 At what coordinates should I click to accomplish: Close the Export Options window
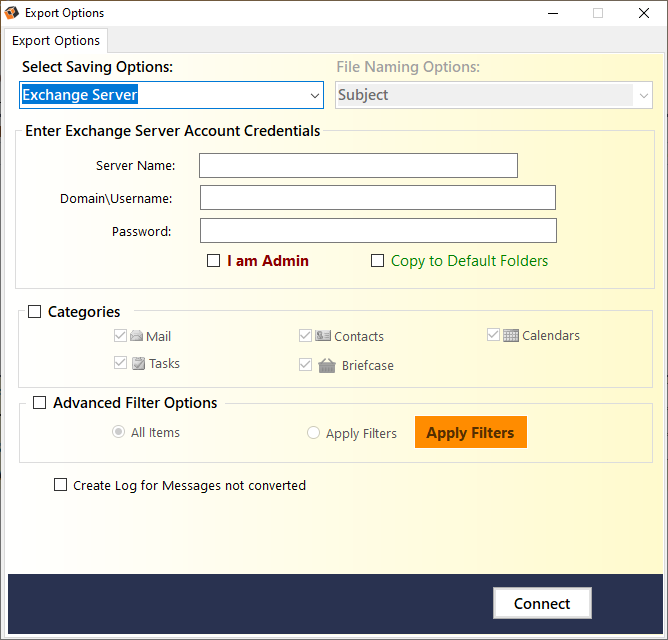coord(644,13)
